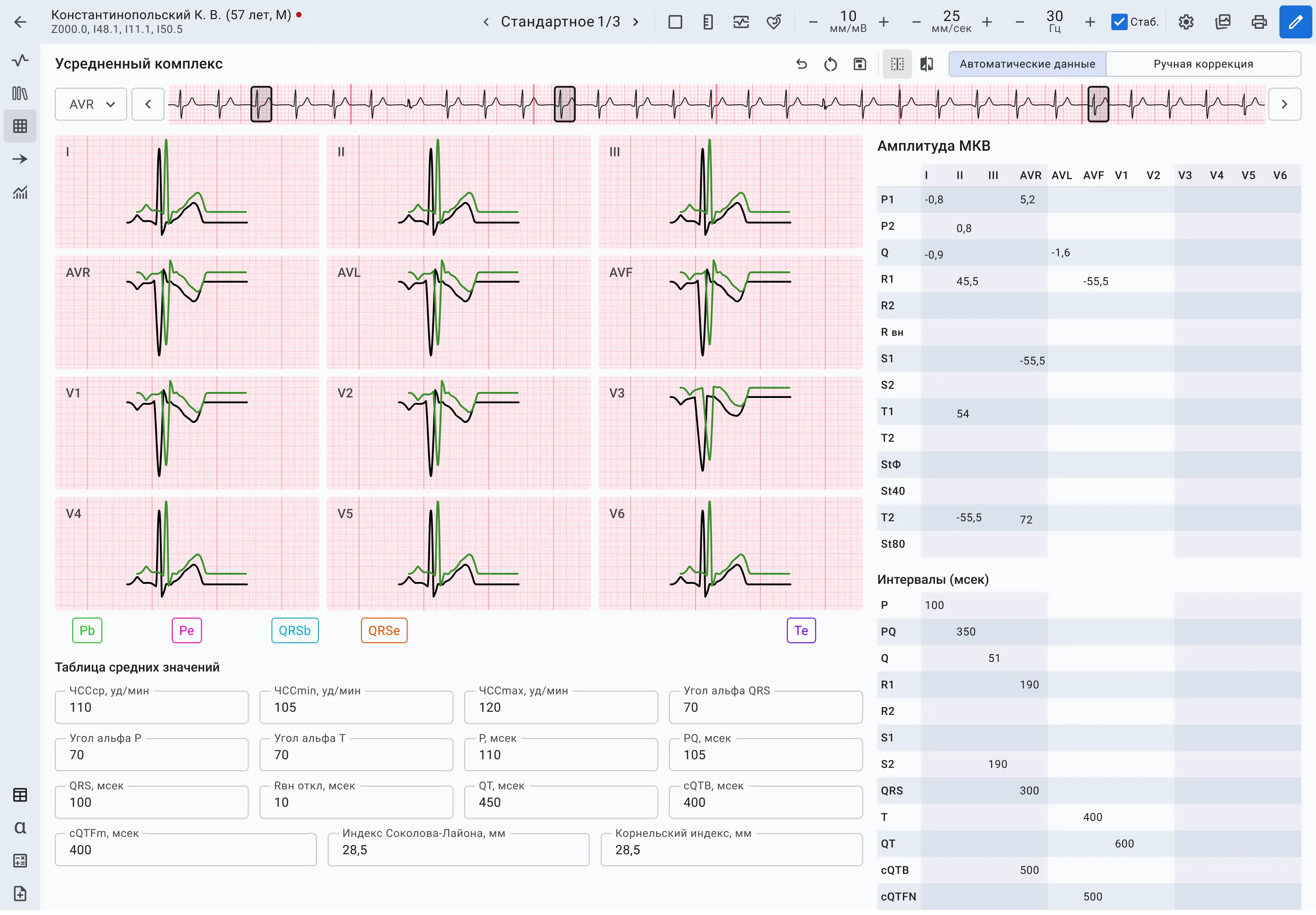
Task: Select the grid table sidebar icon
Action: (x=20, y=126)
